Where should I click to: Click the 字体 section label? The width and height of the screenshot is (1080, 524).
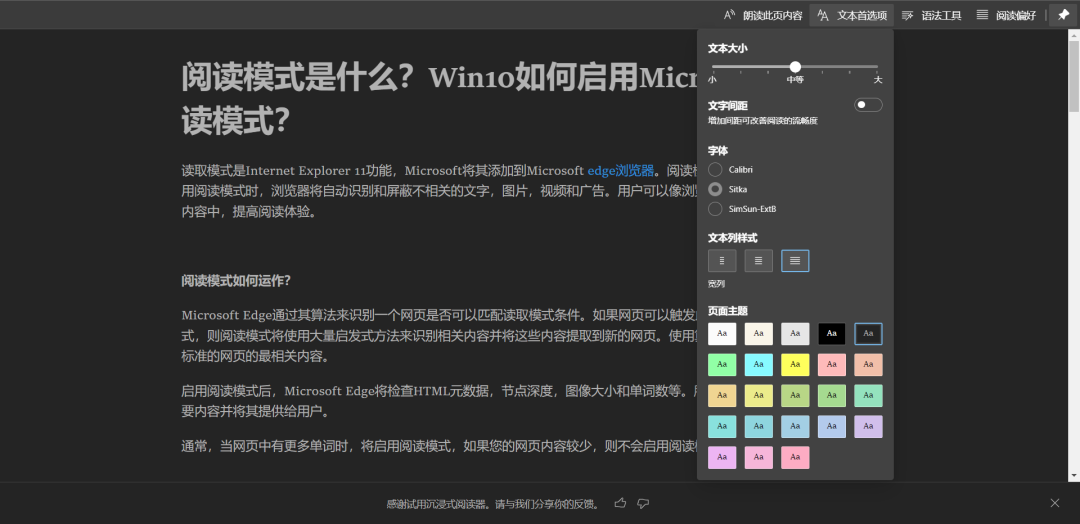[x=718, y=150]
